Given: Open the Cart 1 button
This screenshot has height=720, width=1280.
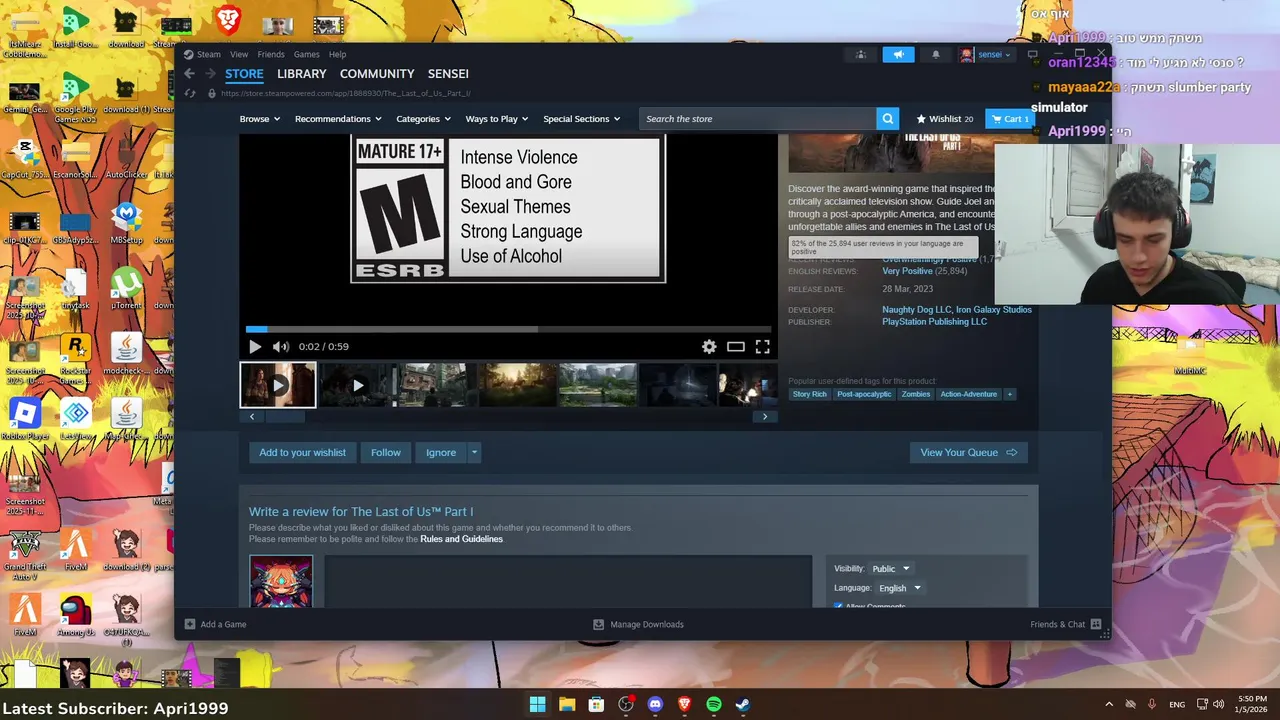Looking at the screenshot, I should [x=1009, y=119].
